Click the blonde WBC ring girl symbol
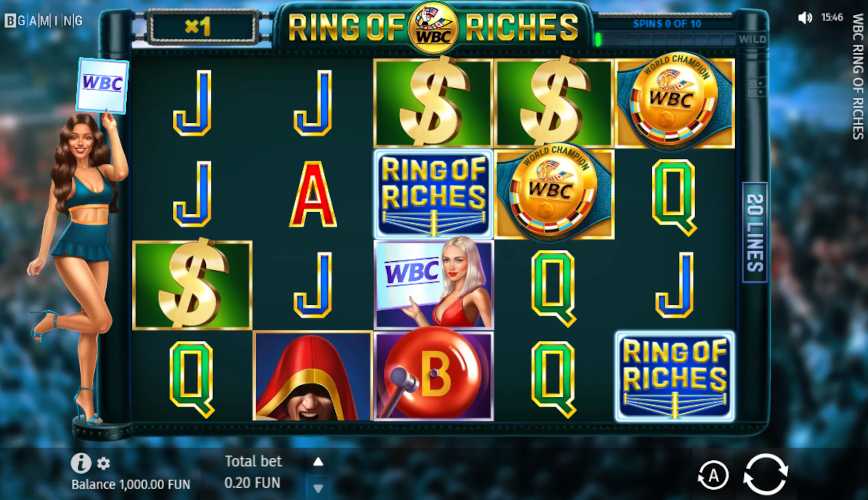This screenshot has height=500, width=868. click(433, 285)
